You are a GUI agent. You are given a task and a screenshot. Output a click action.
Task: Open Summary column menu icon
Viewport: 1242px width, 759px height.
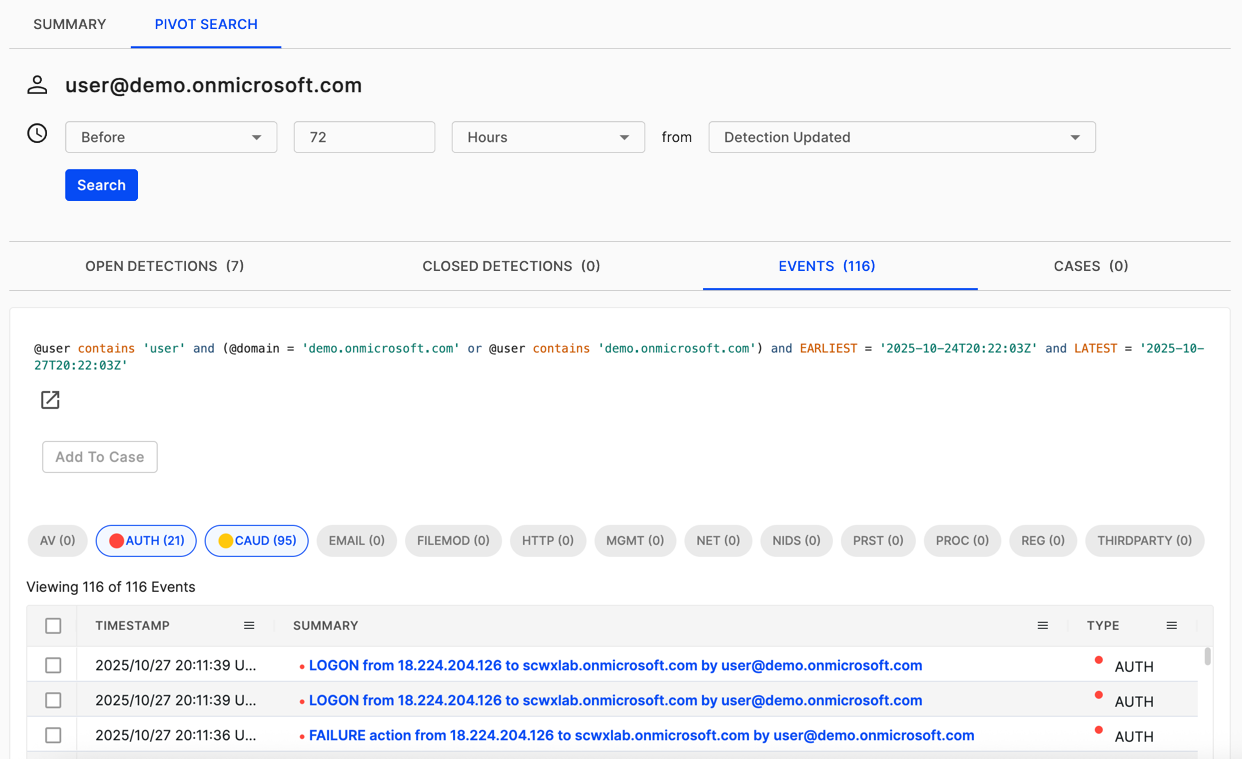pos(1043,626)
